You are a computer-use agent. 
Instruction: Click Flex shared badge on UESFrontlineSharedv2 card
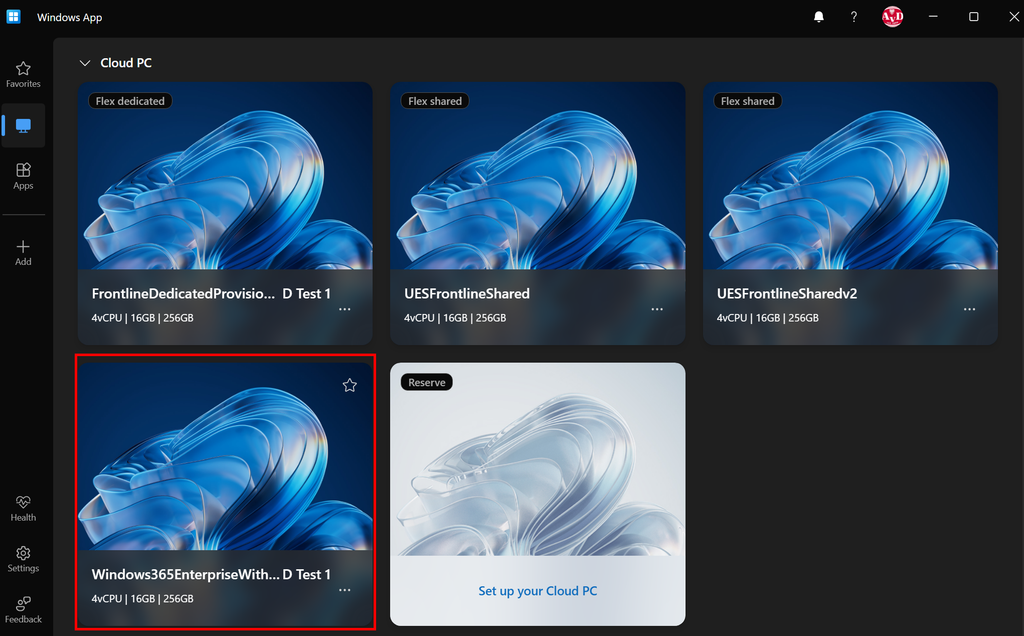[748, 101]
